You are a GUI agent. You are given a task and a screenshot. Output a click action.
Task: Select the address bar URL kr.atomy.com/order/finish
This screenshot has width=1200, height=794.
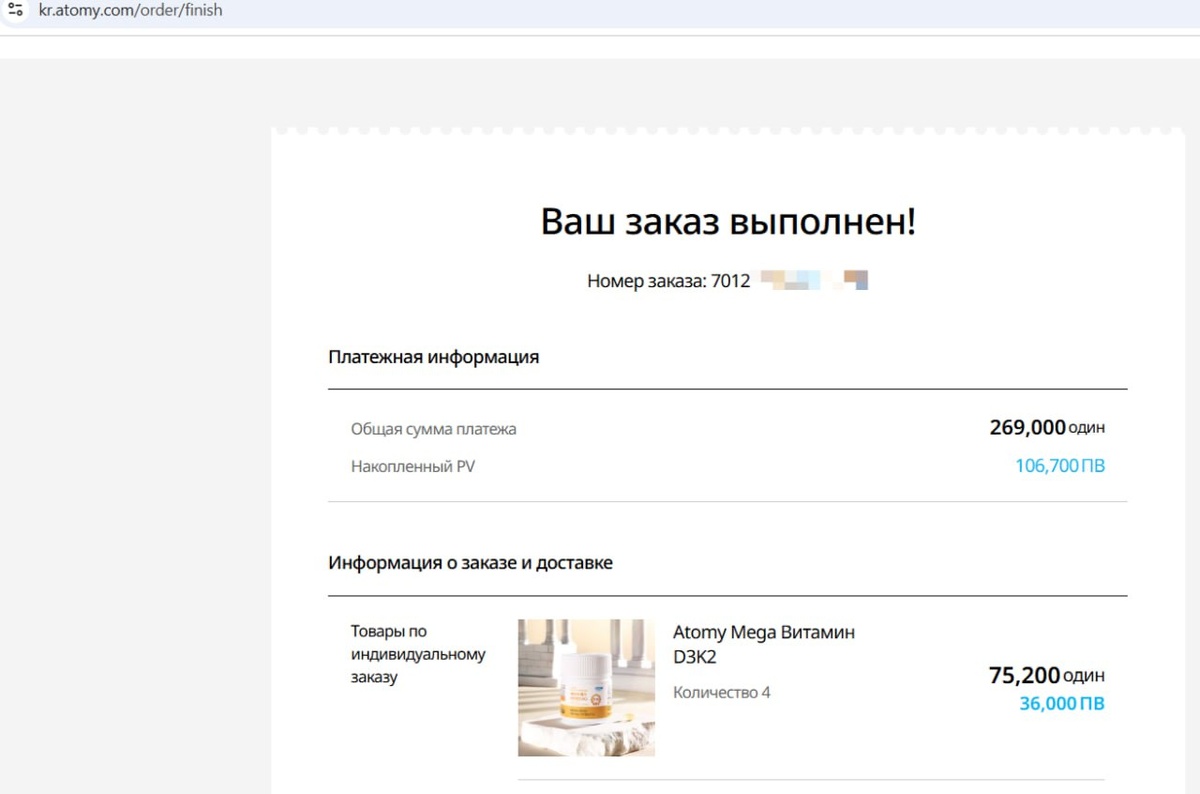(130, 11)
